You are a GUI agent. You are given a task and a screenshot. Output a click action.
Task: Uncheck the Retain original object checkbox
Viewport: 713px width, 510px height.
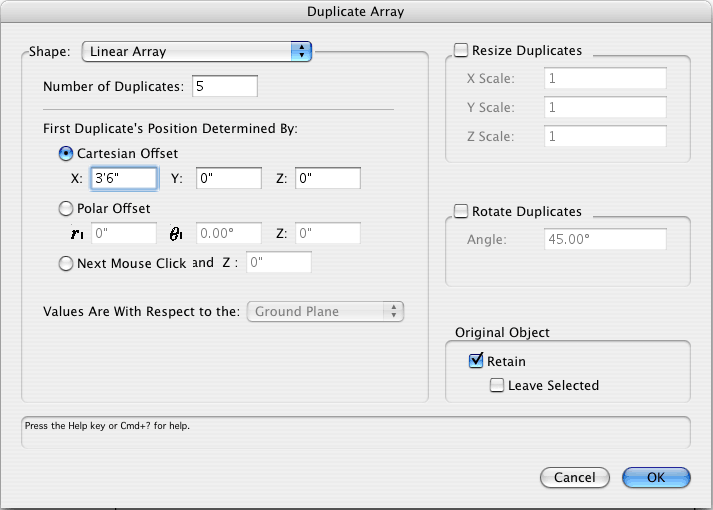(476, 361)
